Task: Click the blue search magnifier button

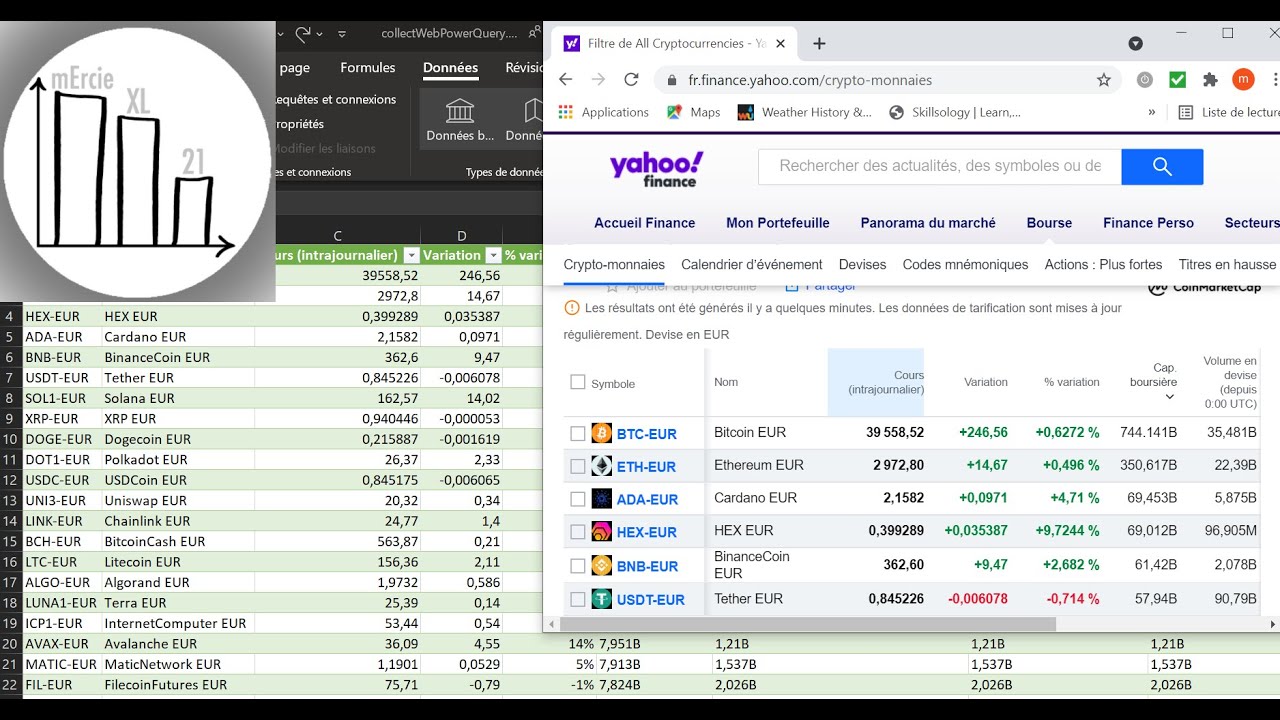Action: (1162, 167)
